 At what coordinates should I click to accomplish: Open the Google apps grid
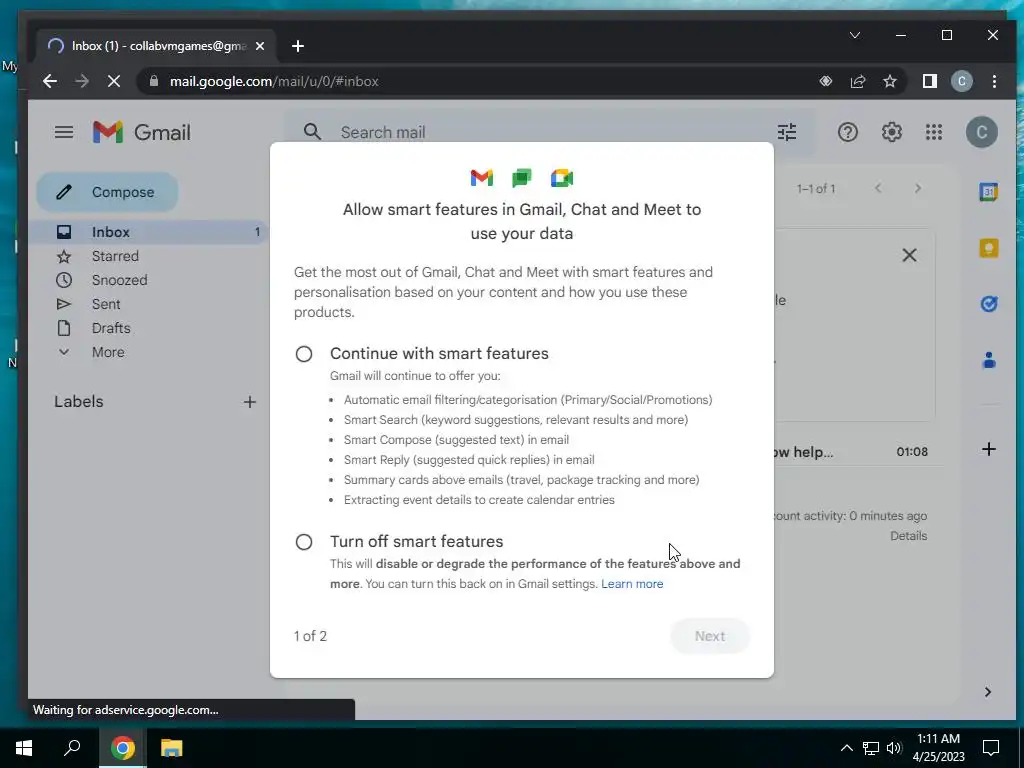934,133
